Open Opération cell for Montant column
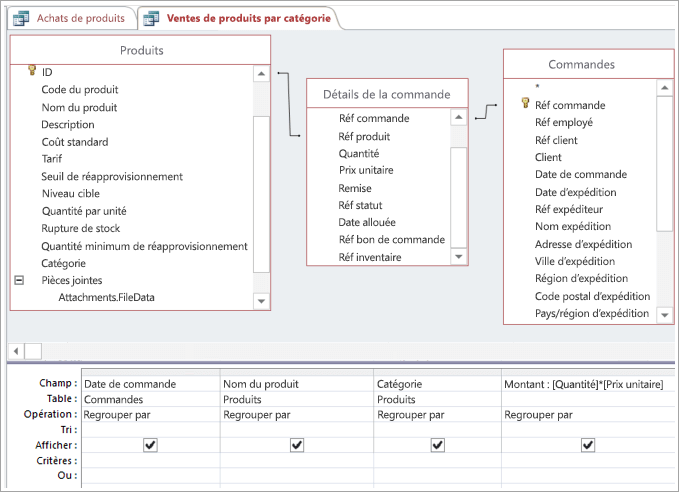 pos(588,414)
